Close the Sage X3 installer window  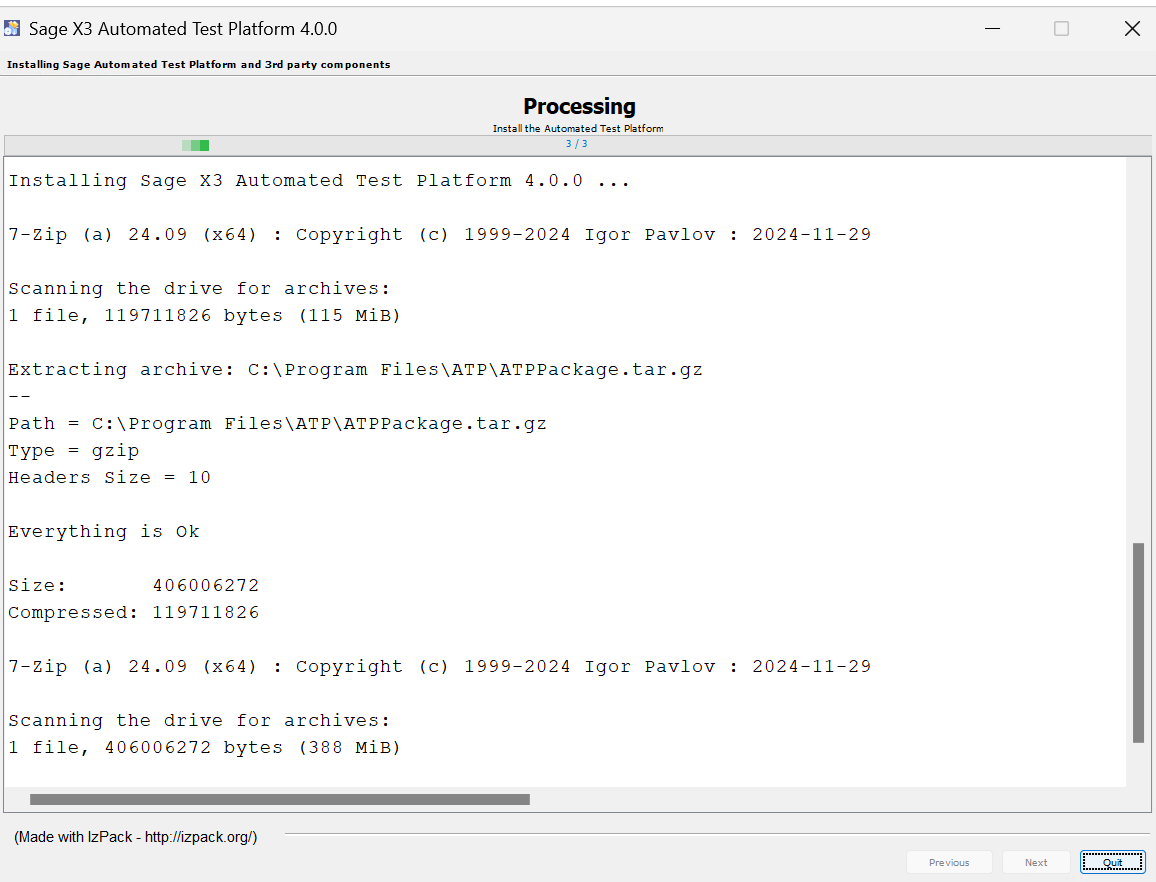tap(1132, 29)
